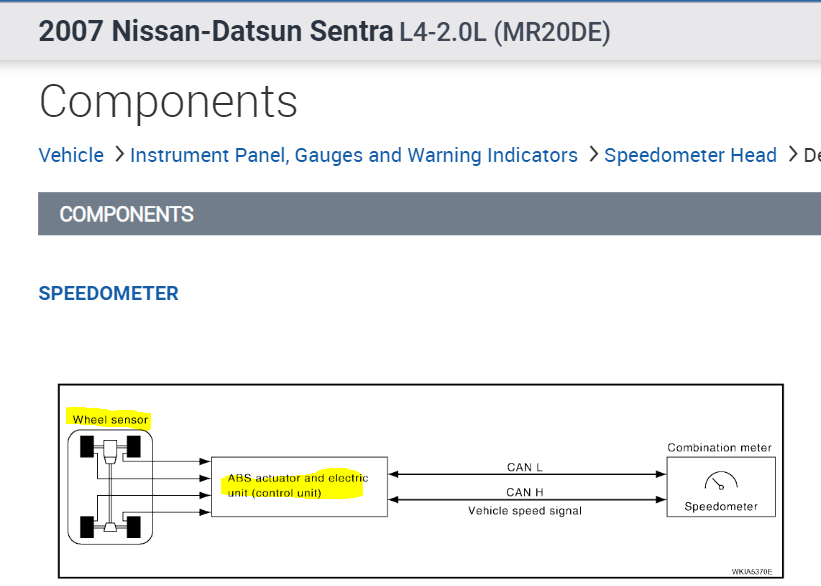Viewport: 821px width, 586px height.
Task: Open the Vehicle breadcrumb link
Action: [70, 155]
